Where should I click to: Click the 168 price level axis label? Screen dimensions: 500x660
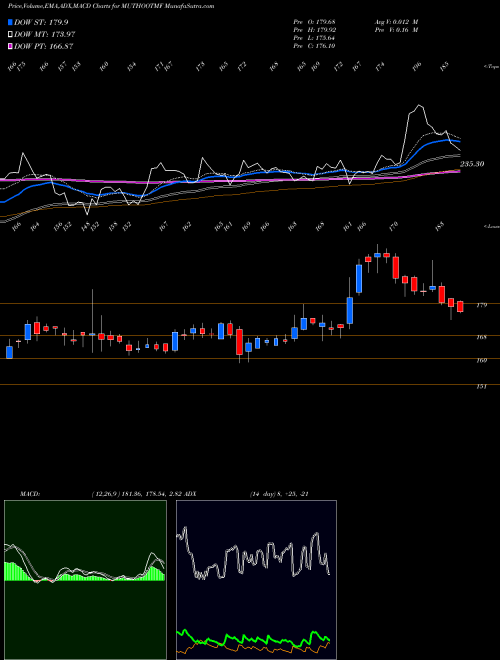click(482, 337)
